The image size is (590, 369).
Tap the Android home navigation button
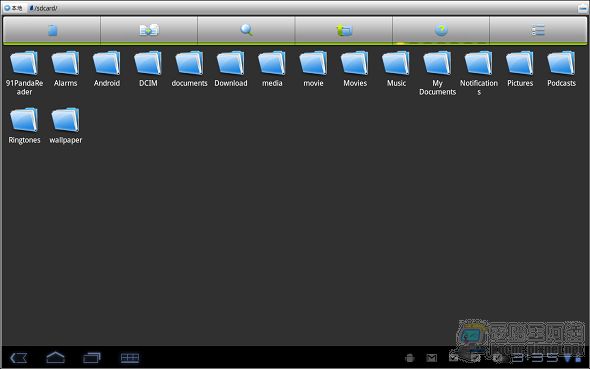(55, 357)
